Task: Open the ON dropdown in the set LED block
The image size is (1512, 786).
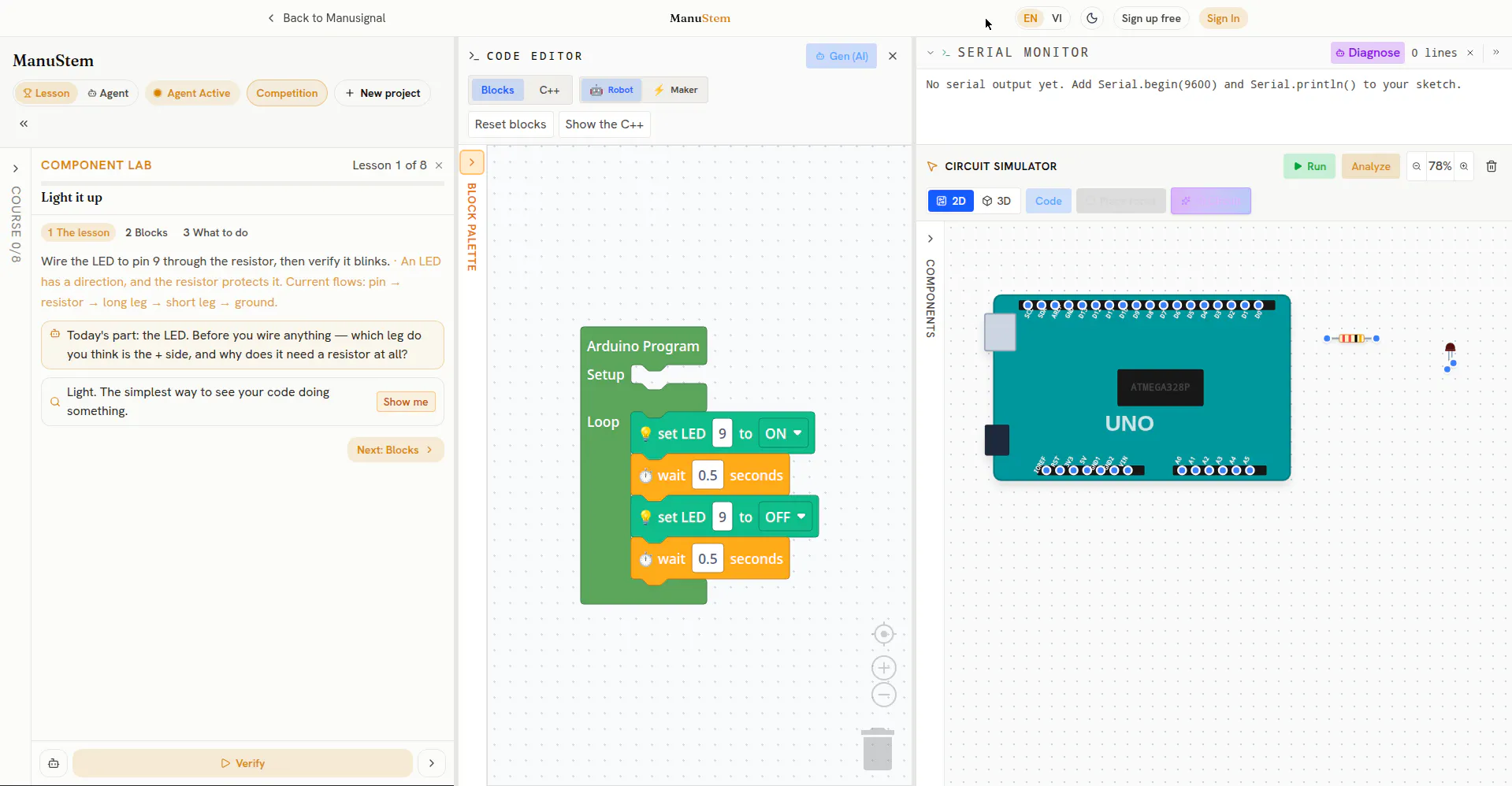Action: click(x=783, y=433)
